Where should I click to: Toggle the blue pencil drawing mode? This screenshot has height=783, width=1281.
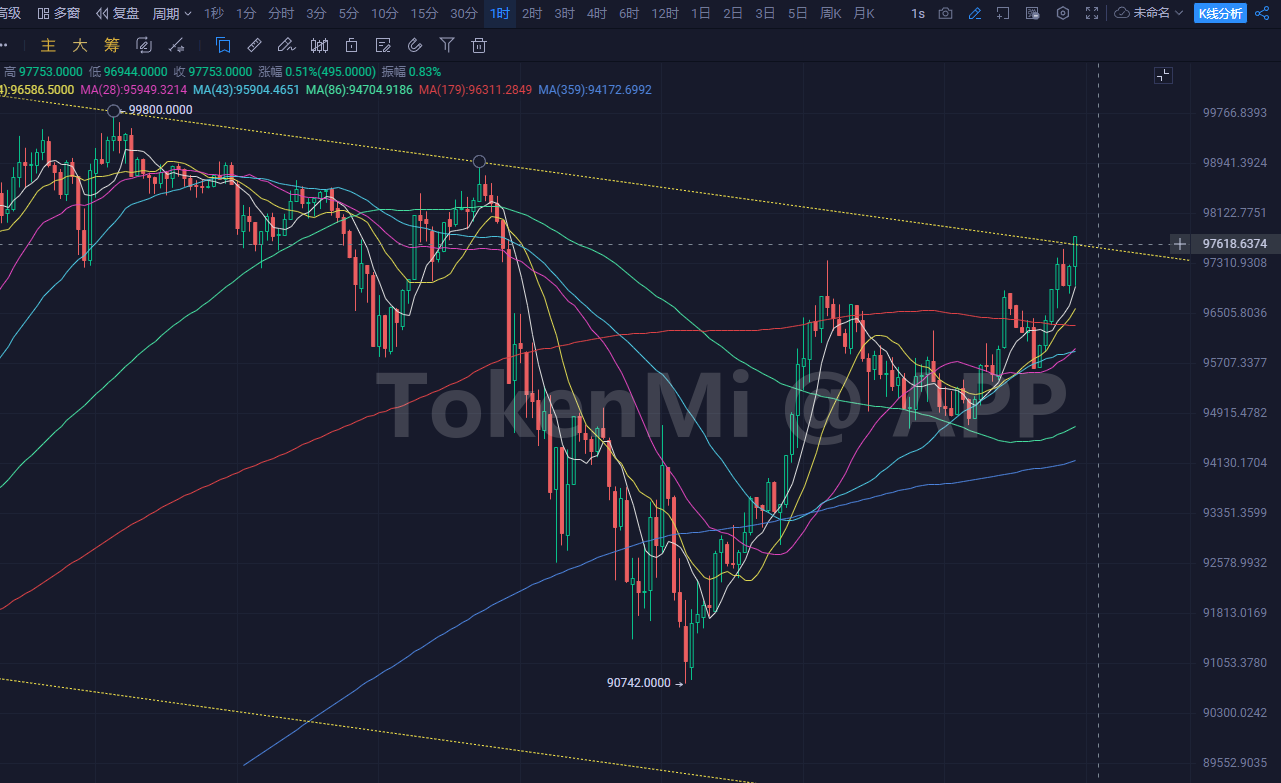coord(975,14)
